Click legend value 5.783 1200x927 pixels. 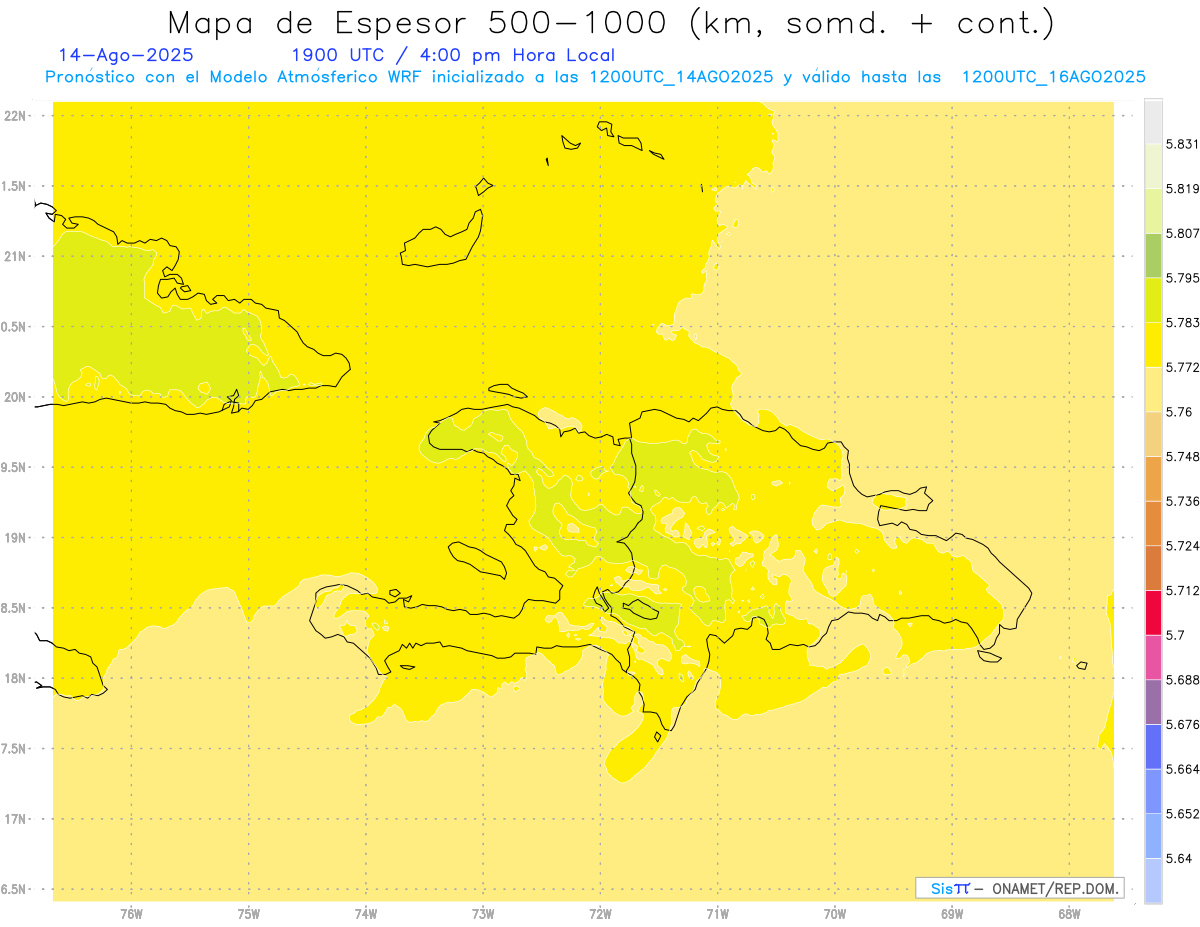coord(1183,323)
